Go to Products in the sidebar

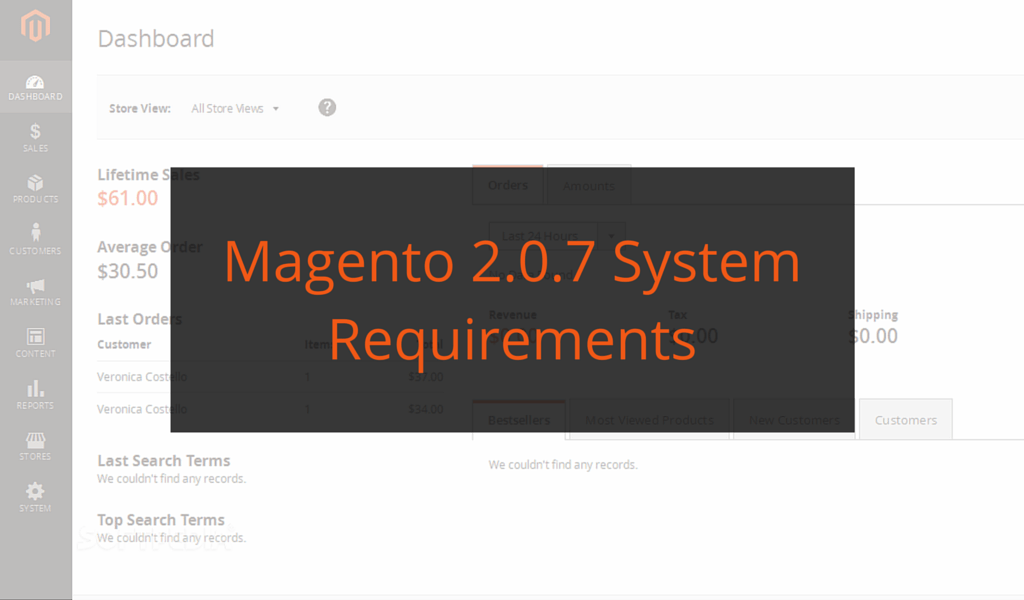point(35,189)
